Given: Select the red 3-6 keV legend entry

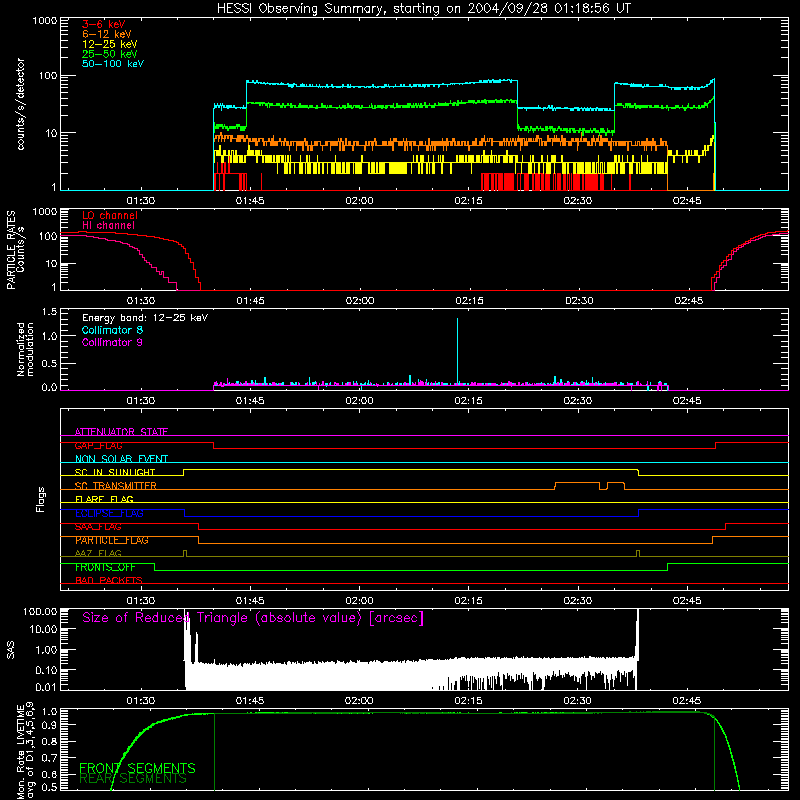Looking at the screenshot, I should (x=104, y=24).
